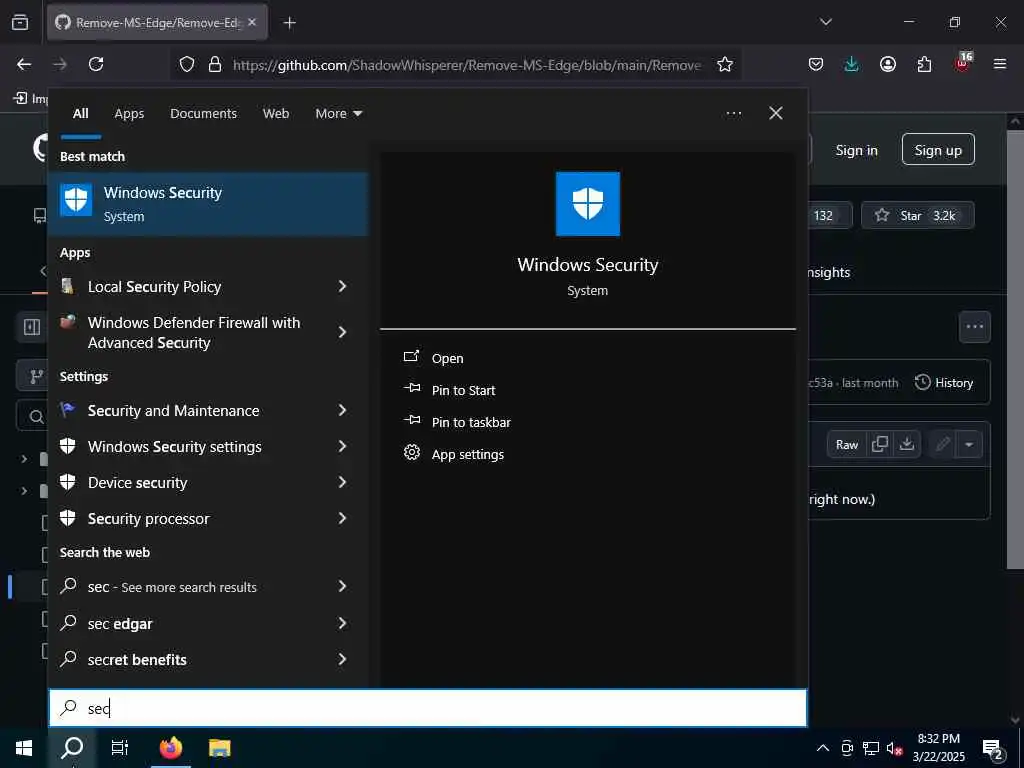Screen dimensions: 1024x768
Task: Pin Windows Security to Start
Action: point(463,391)
